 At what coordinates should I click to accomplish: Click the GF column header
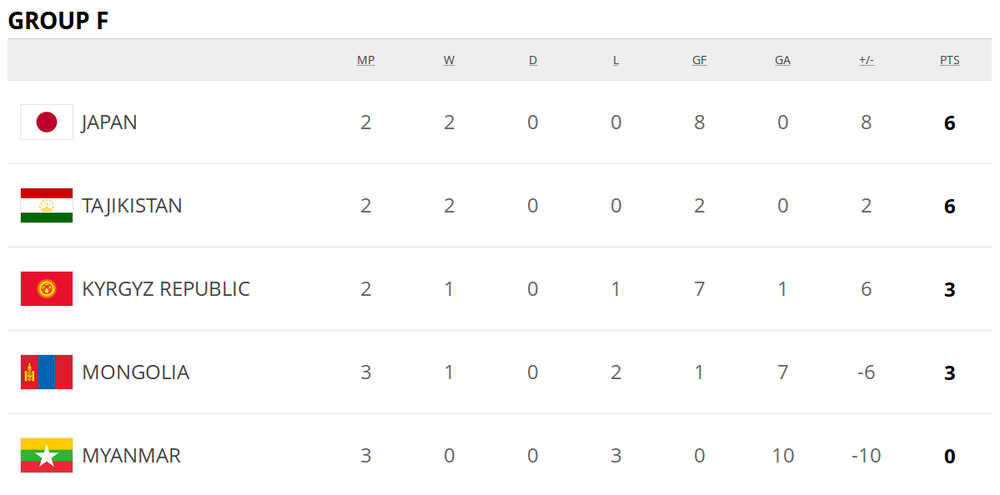[699, 60]
